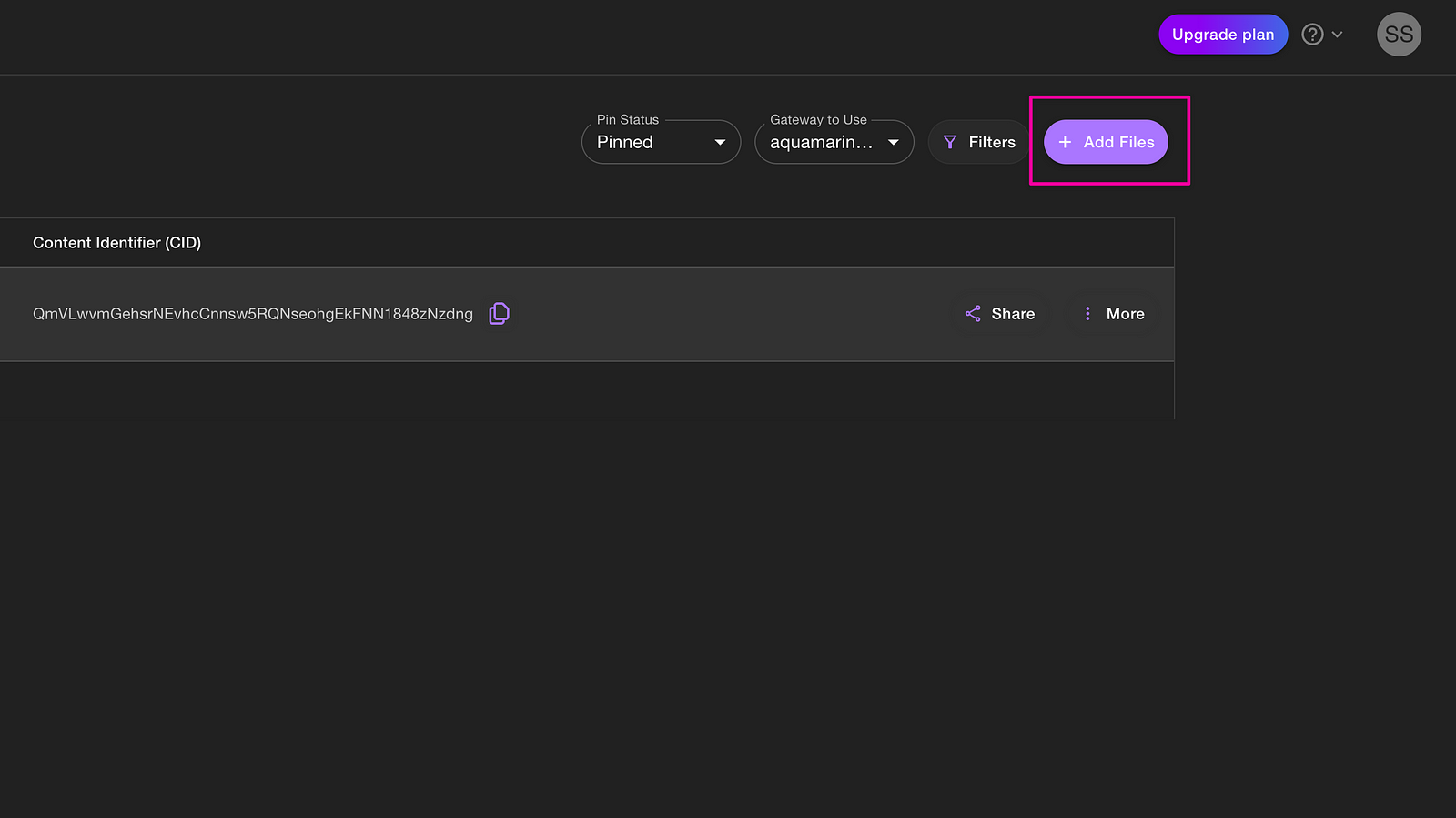Viewport: 1456px width, 818px height.
Task: Expand the chevron next to help icon
Action: 1338,35
